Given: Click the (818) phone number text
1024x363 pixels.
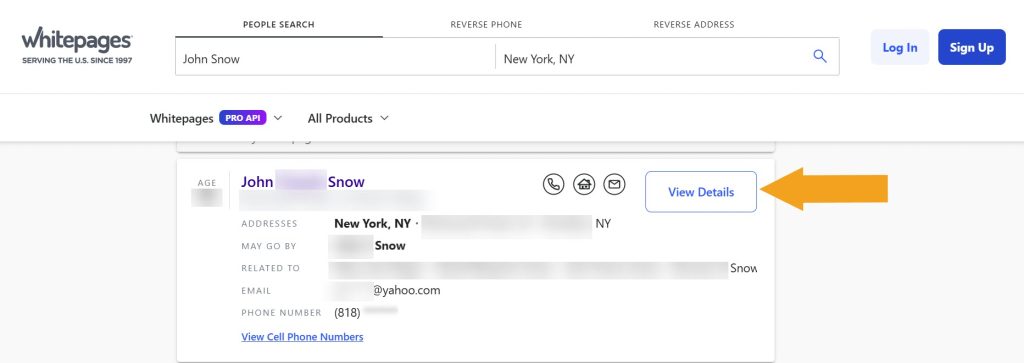Looking at the screenshot, I should click(347, 313).
